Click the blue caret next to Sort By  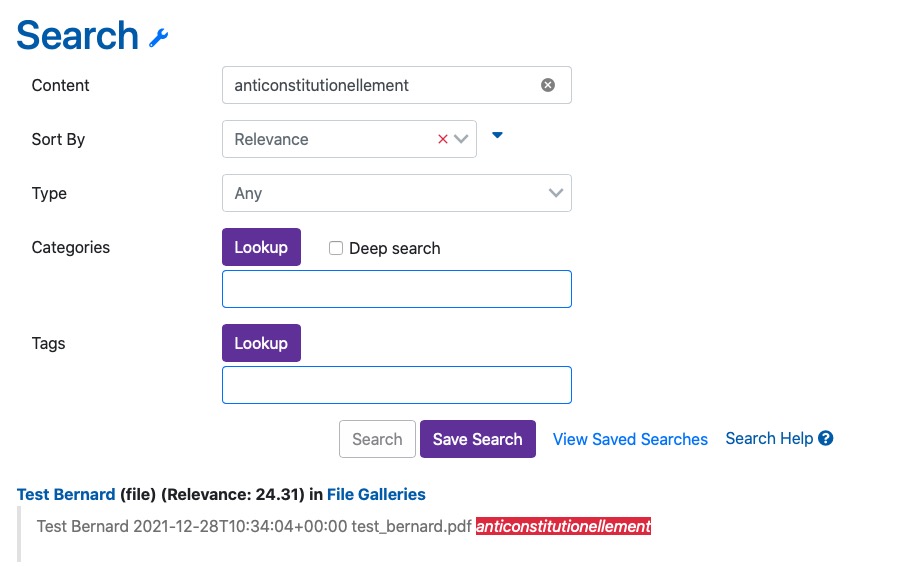tap(497, 135)
